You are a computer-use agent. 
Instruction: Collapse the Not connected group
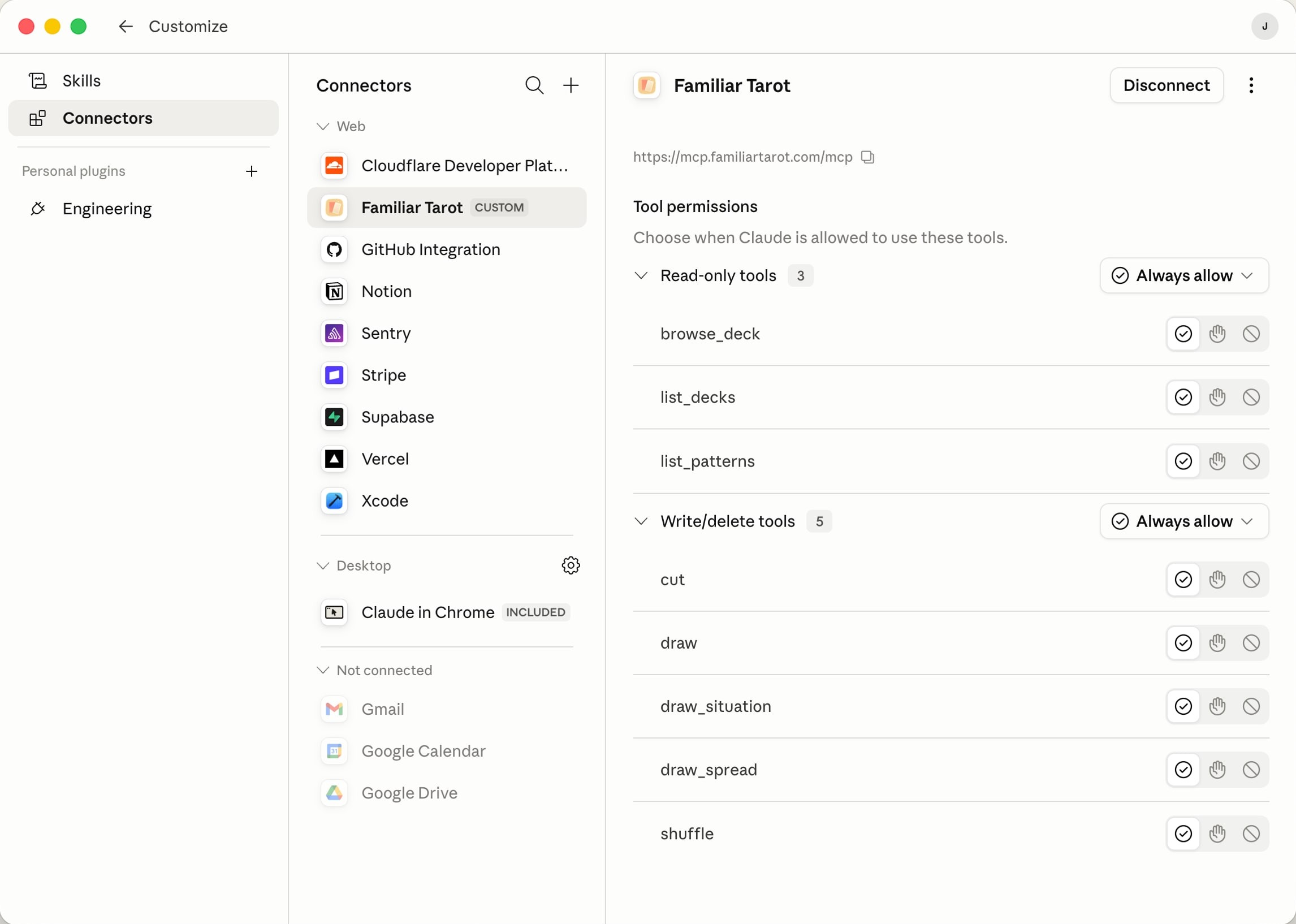[x=322, y=670]
